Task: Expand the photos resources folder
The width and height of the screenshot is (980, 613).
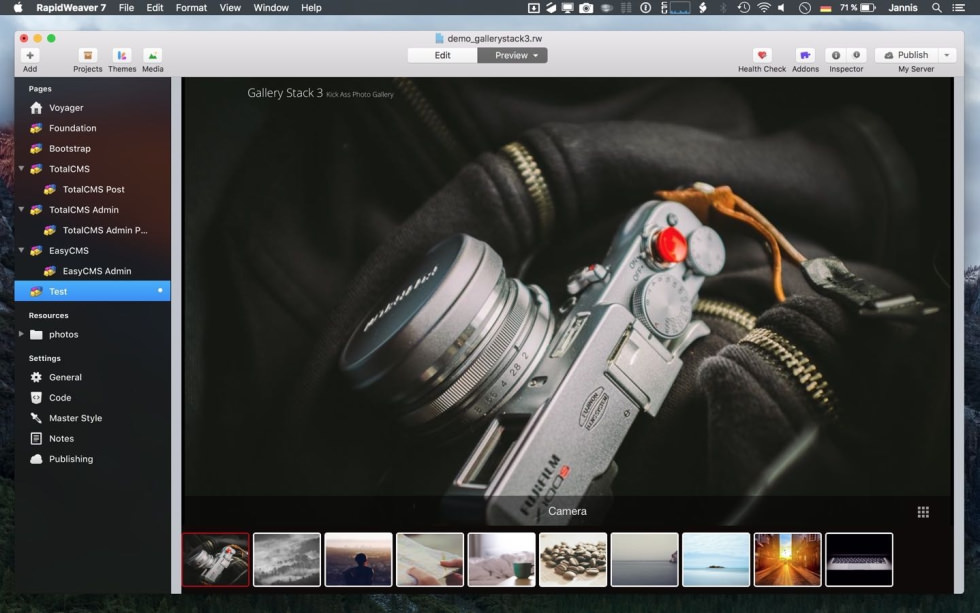Action: click(21, 334)
